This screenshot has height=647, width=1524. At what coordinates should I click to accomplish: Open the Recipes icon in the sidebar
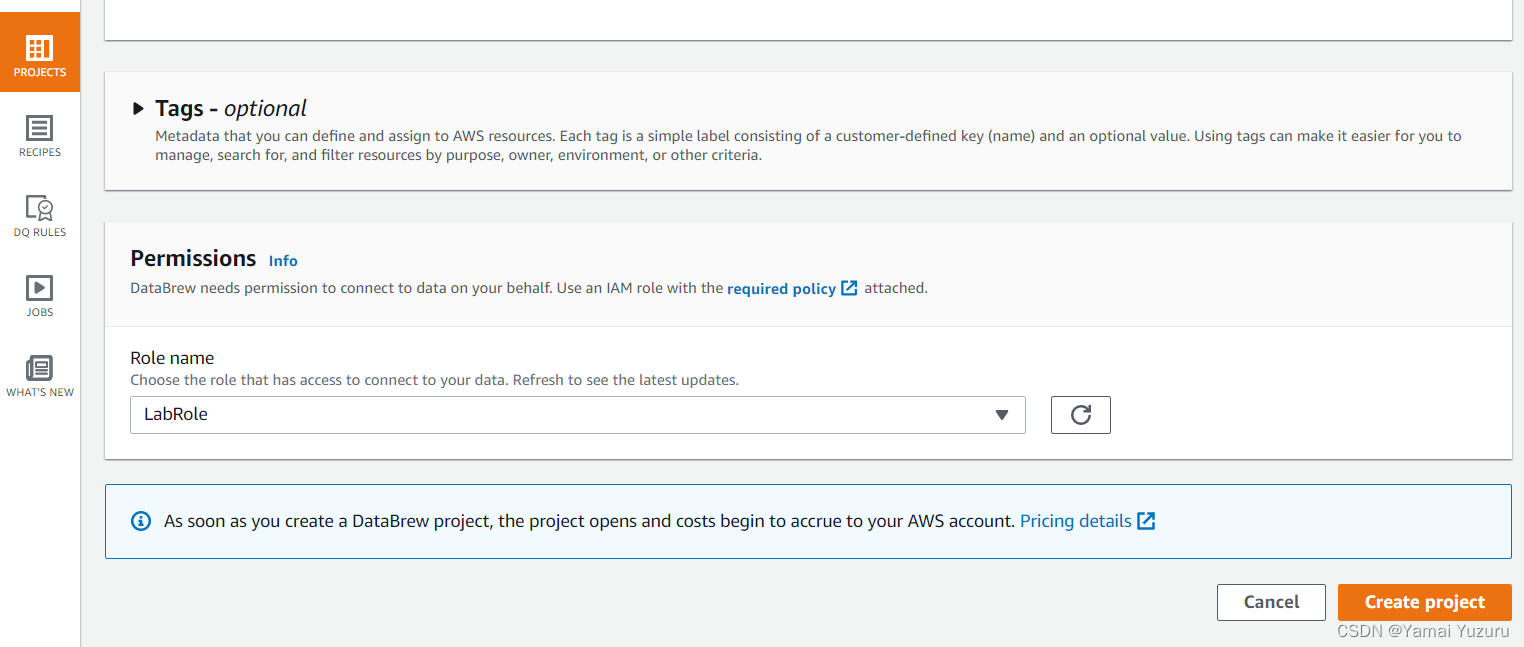40,128
